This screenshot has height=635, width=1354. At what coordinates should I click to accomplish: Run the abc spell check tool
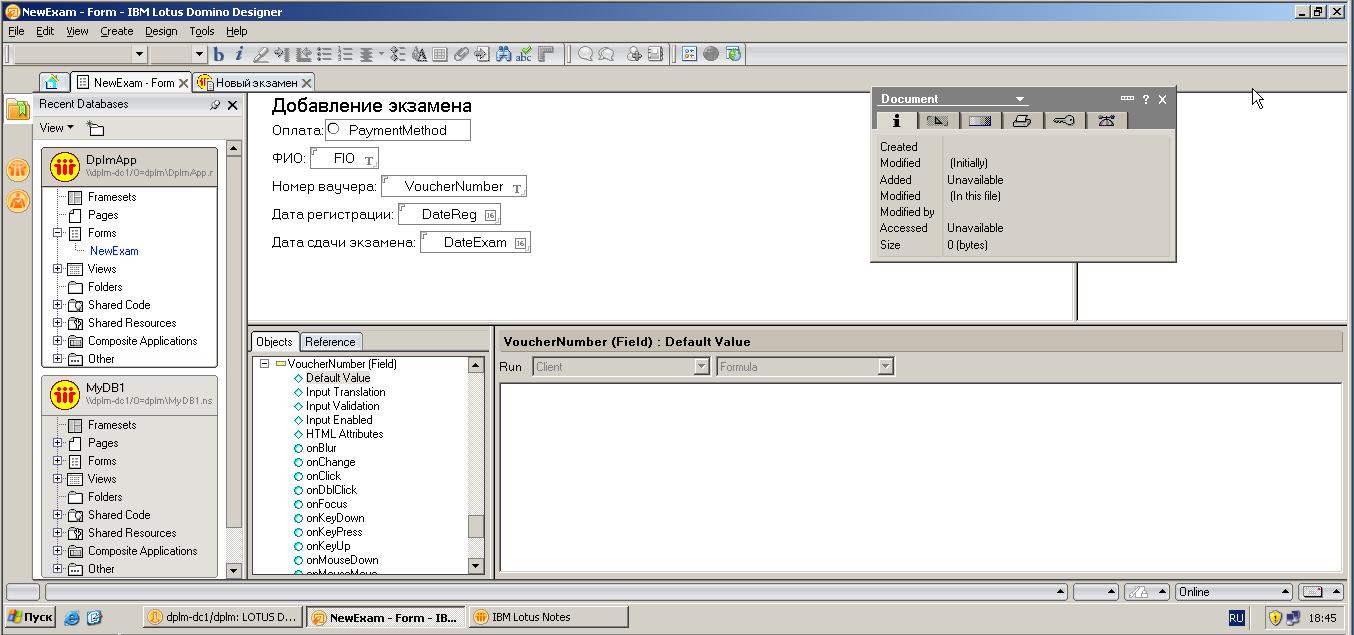pyautogui.click(x=524, y=54)
